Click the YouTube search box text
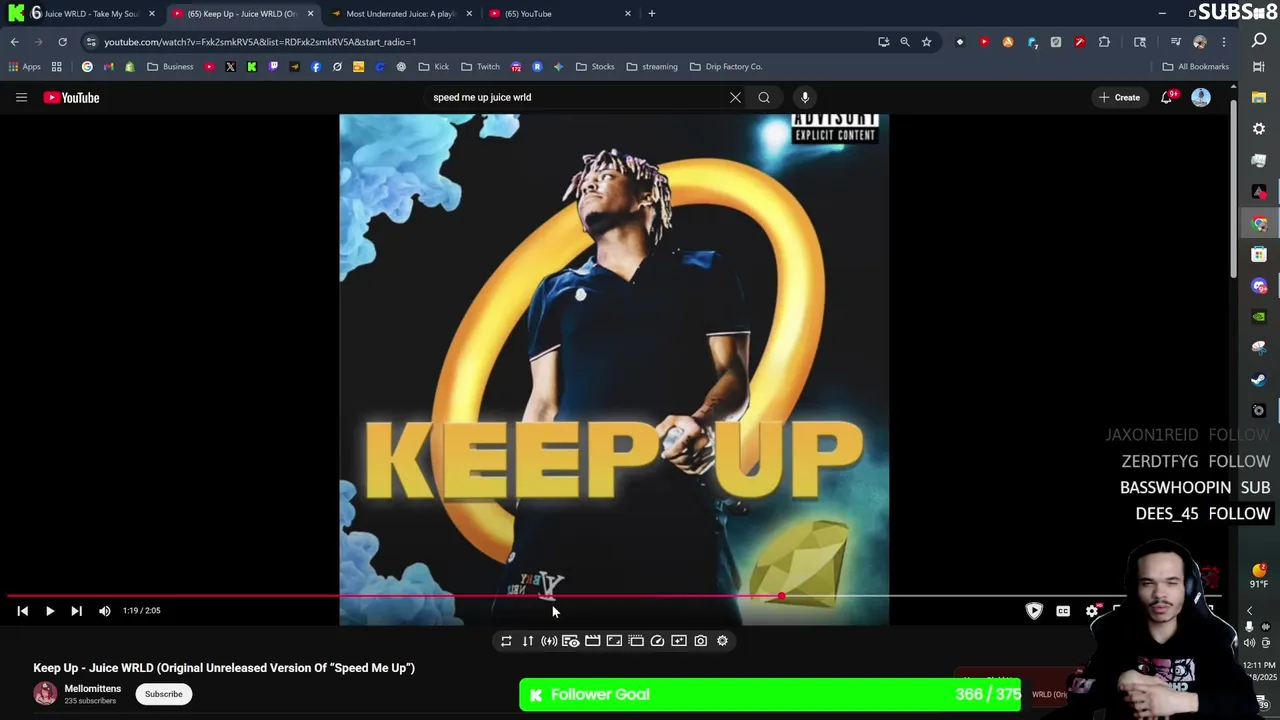This screenshot has height=720, width=1280. (482, 97)
